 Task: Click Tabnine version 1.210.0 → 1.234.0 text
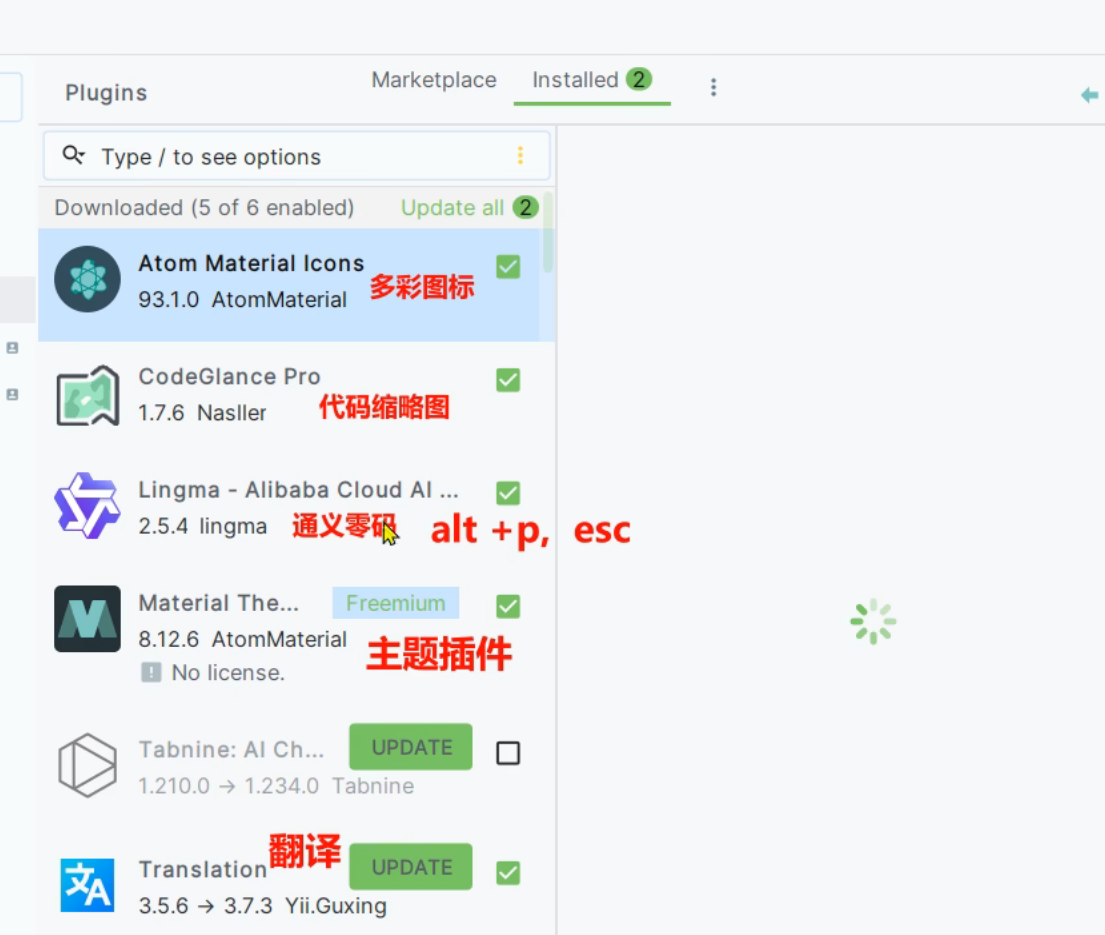tap(228, 786)
